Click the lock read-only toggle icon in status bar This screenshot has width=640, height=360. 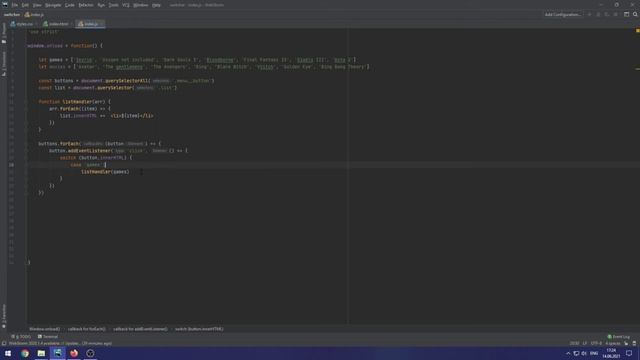point(626,344)
